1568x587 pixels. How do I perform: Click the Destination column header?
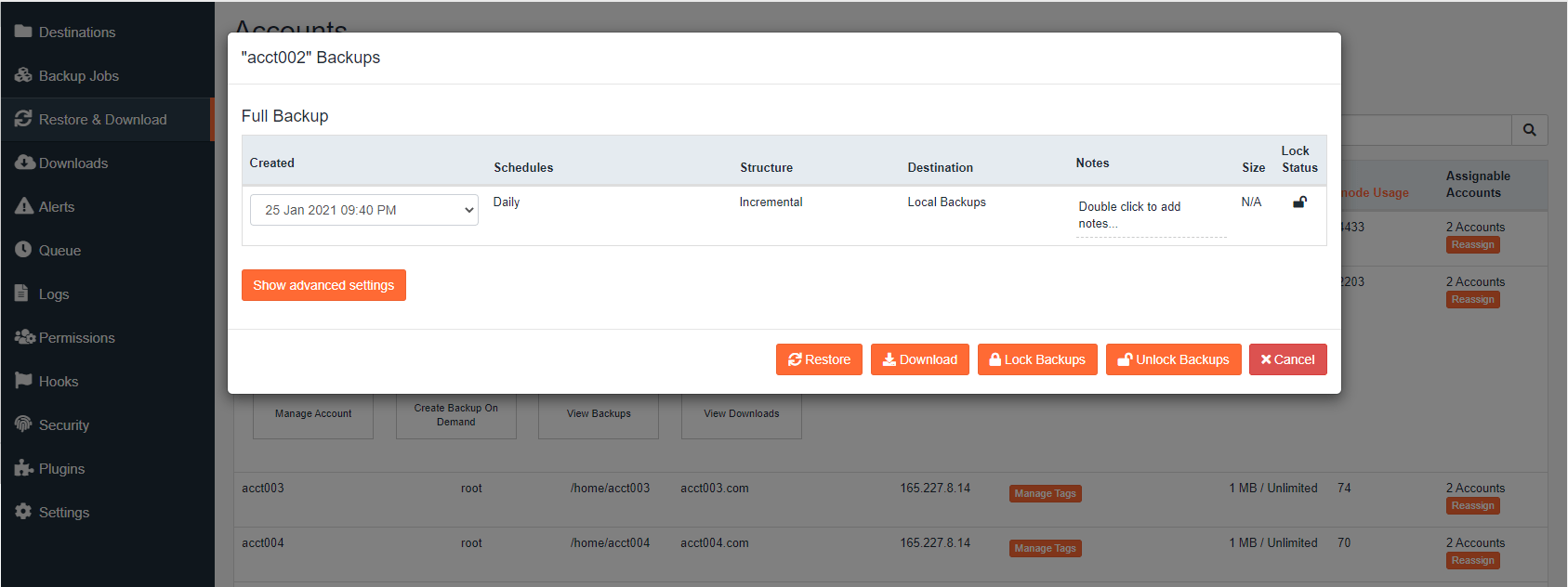[941, 167]
